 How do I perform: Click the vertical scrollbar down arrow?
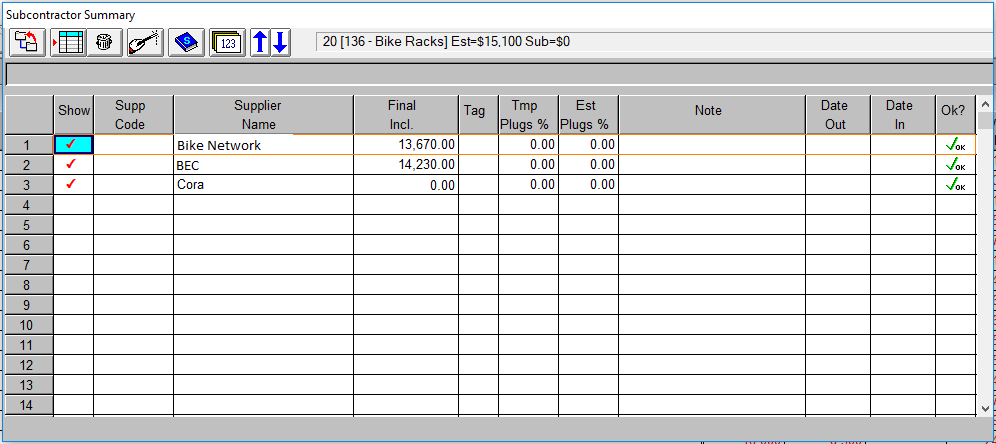[986, 408]
